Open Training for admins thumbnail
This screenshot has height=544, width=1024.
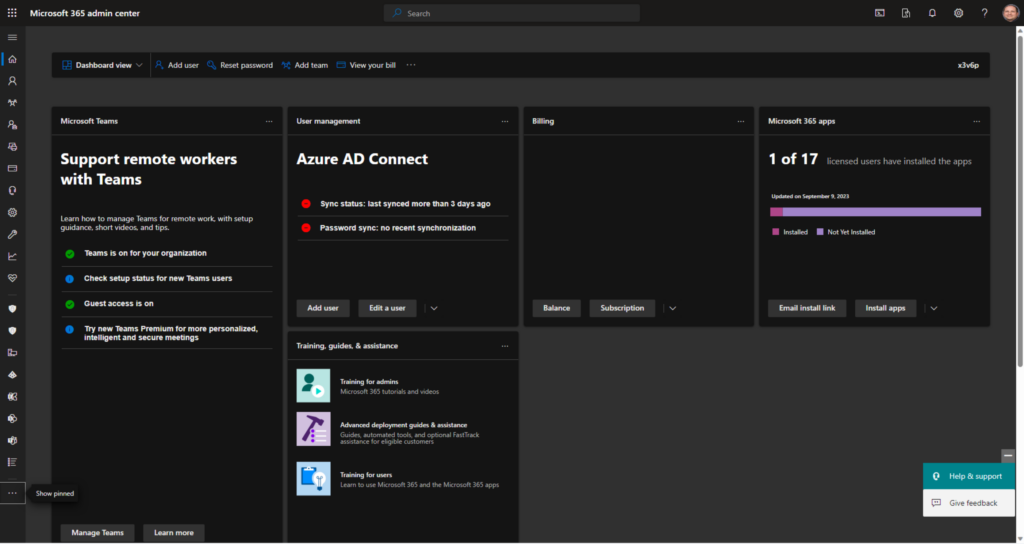click(x=313, y=386)
